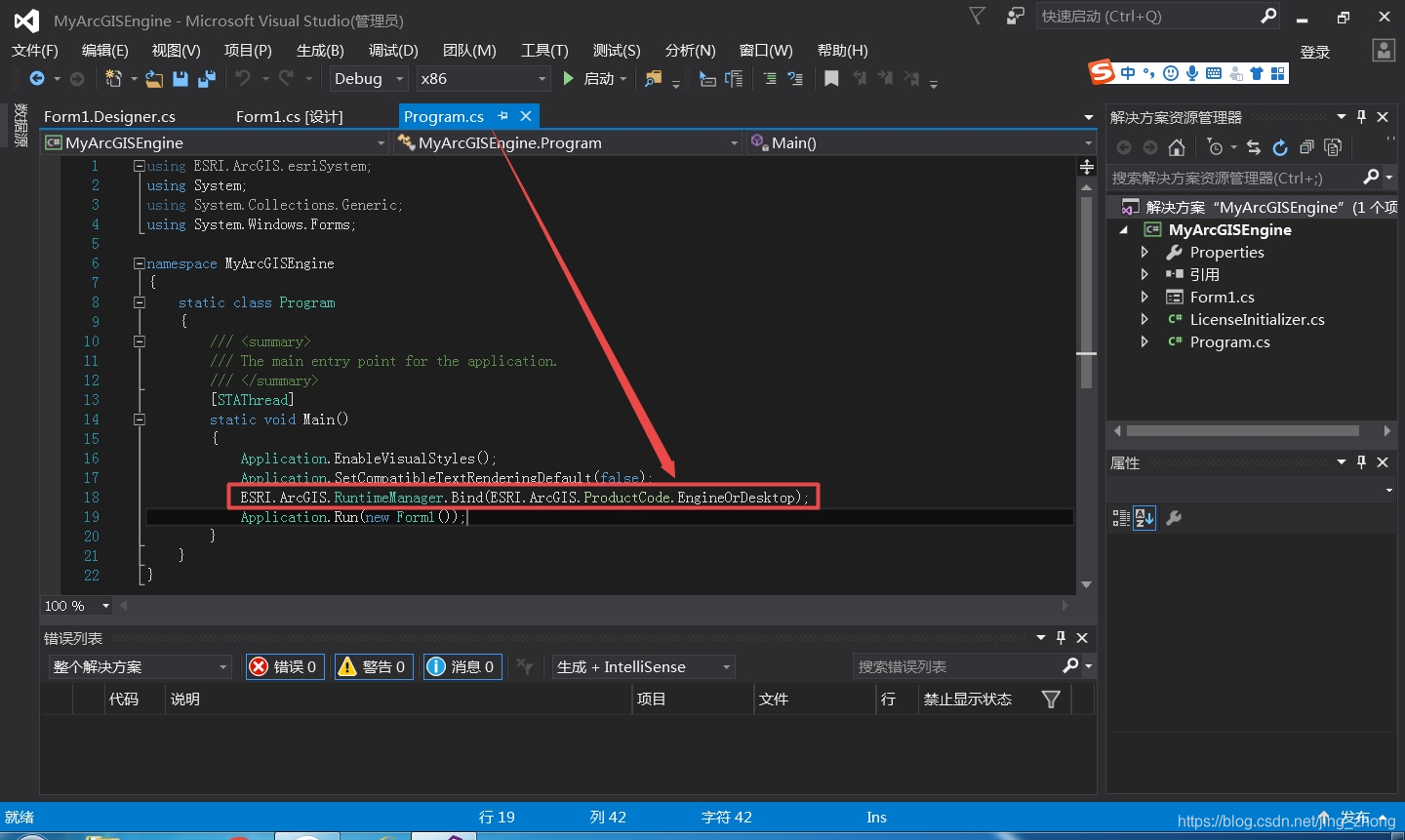Click the Find in Files toolbar icon
This screenshot has width=1405, height=840.
tap(653, 78)
